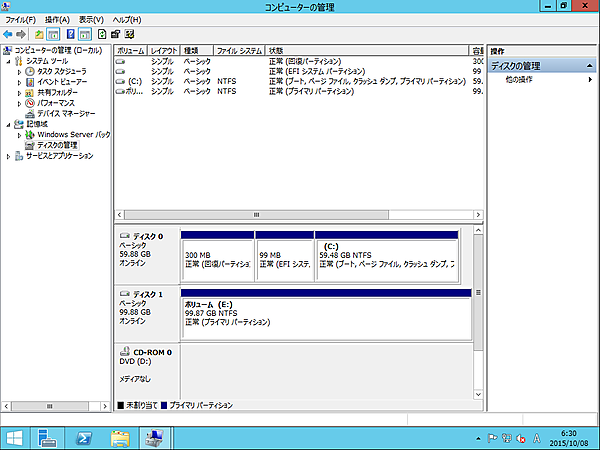Screen dimensions: 600x450
Task: Toggle the Show/Hide Console Tree icon
Action: (53, 34)
